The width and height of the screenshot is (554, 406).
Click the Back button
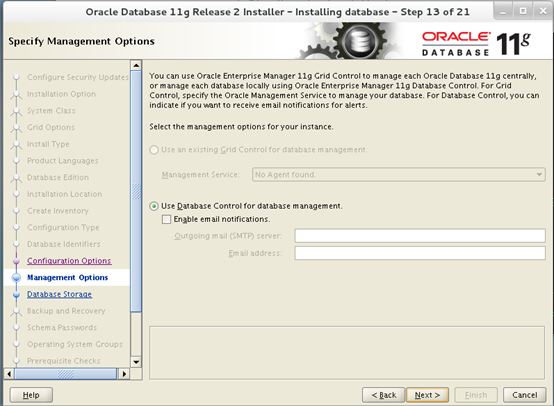click(384, 395)
